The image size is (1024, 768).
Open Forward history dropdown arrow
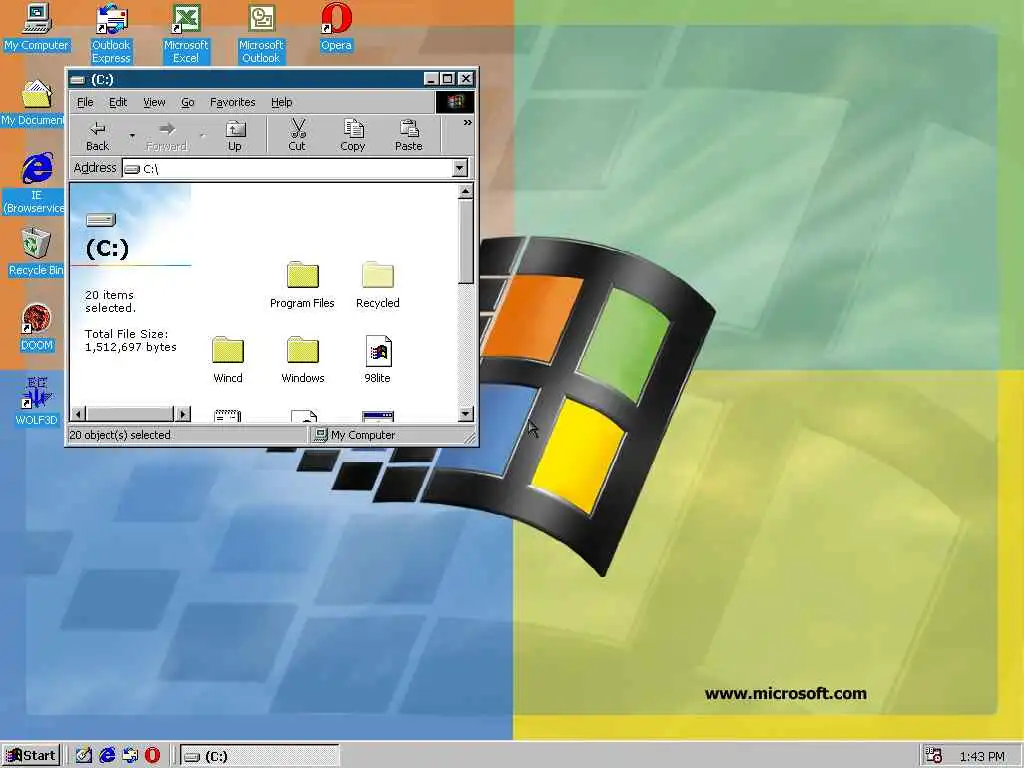point(202,136)
